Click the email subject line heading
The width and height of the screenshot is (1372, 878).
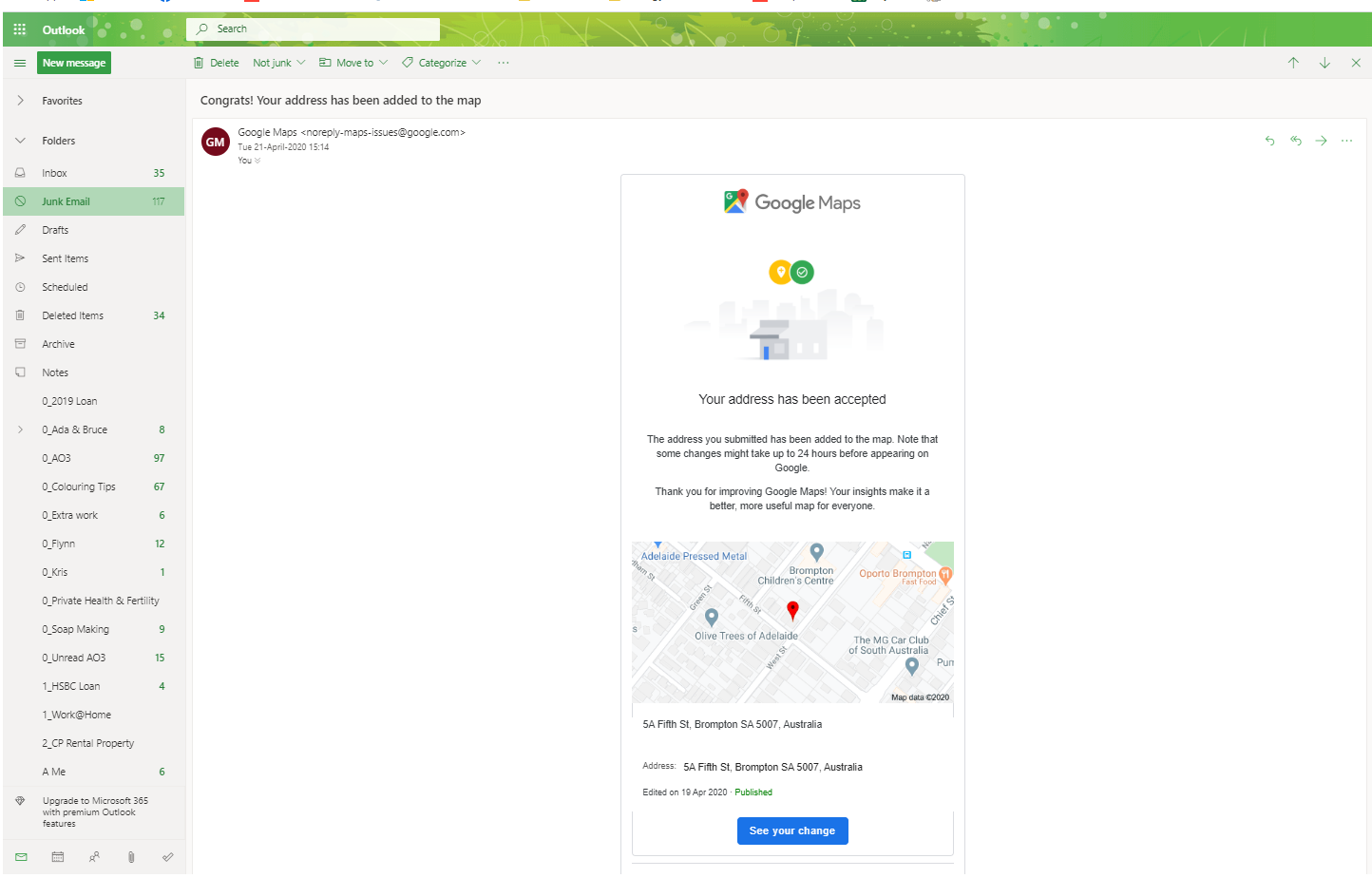tap(340, 100)
